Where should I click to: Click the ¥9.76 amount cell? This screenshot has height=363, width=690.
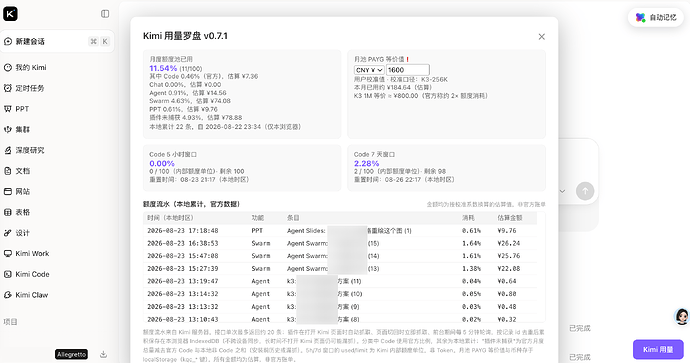506,231
